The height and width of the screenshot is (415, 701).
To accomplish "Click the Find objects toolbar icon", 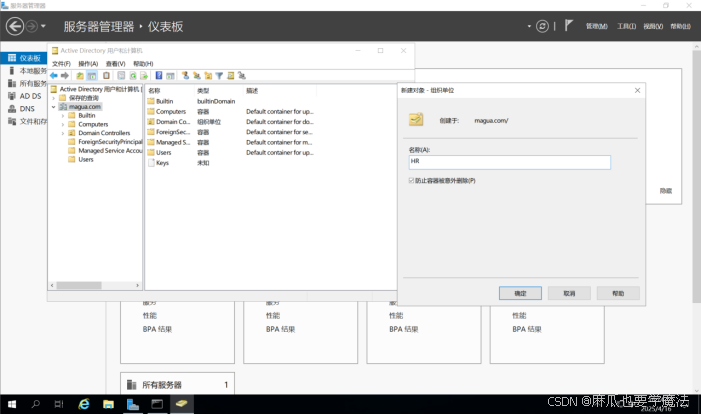I will click(x=231, y=76).
